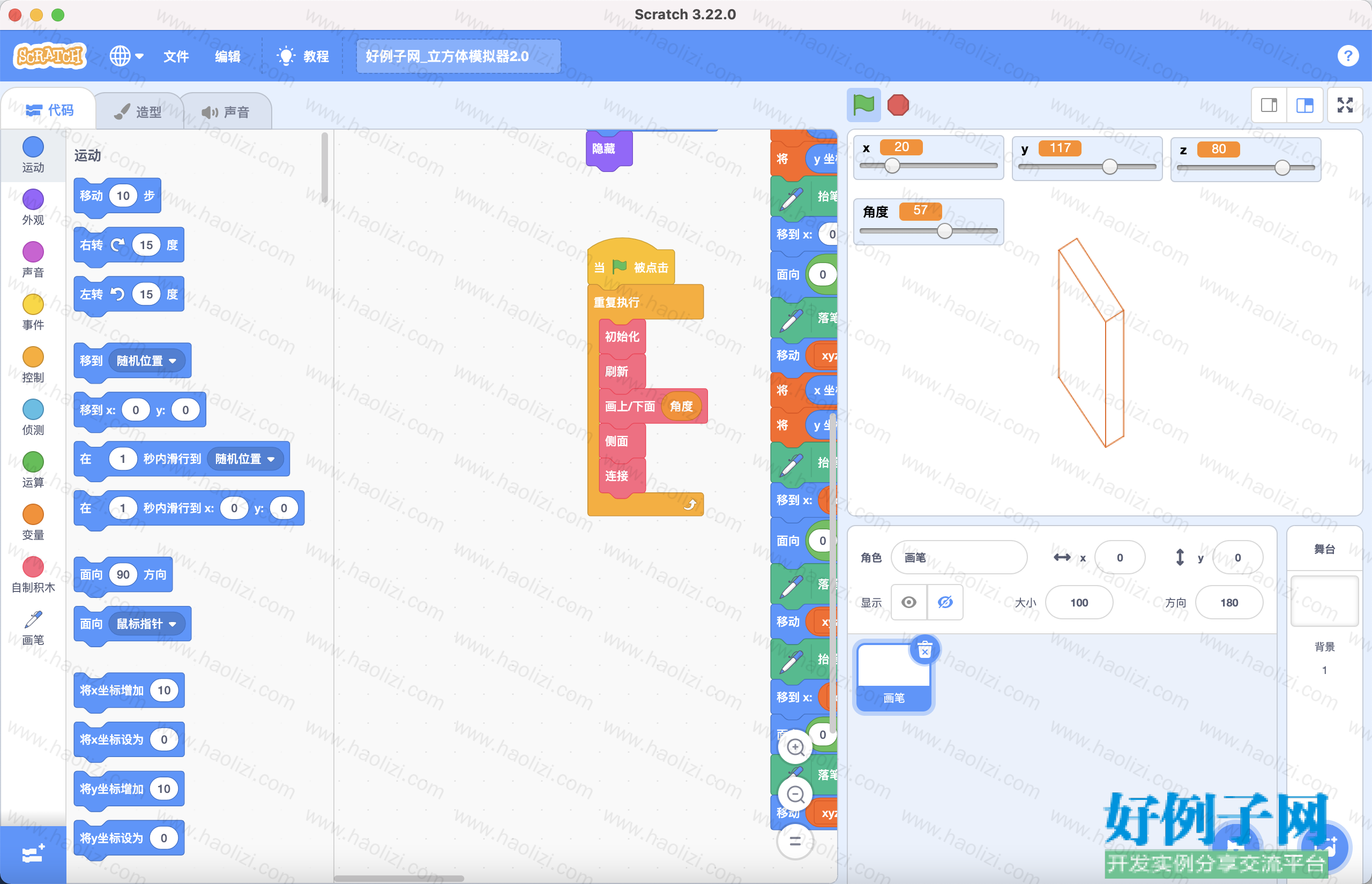Switch to the 声音 sounds tab
The width and height of the screenshot is (1372, 884).
click(x=226, y=111)
